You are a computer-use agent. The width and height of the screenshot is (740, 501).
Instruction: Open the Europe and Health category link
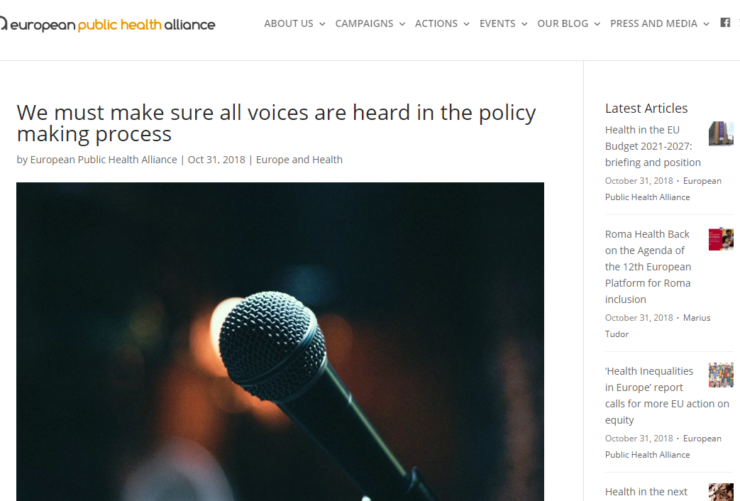pos(299,160)
